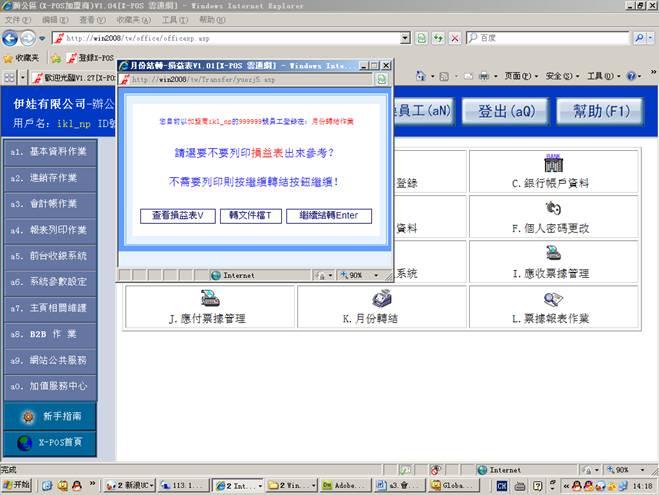Click the F.個人密碼更改 key icon

(551, 208)
